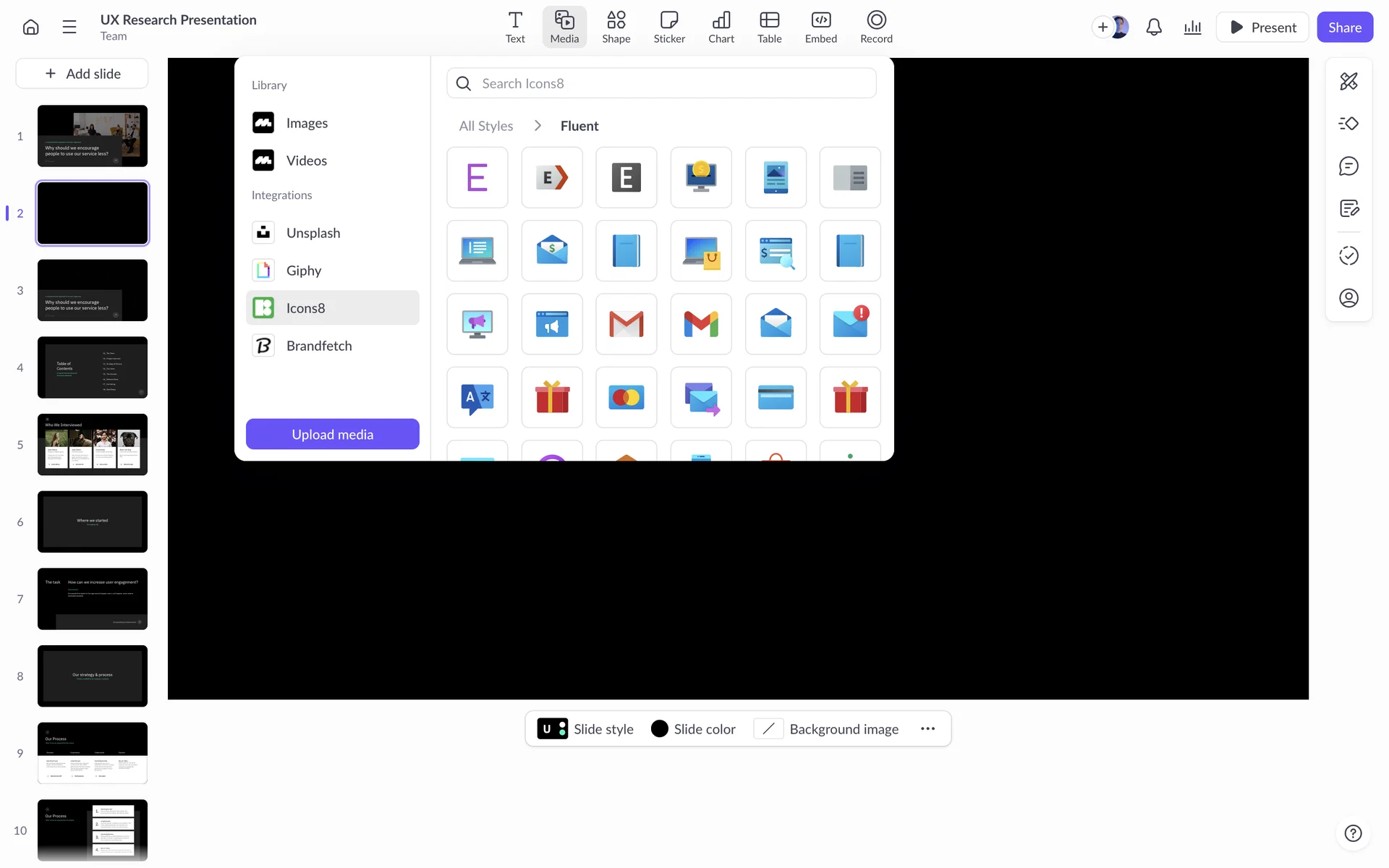Open notifications bell icon

point(1154,27)
